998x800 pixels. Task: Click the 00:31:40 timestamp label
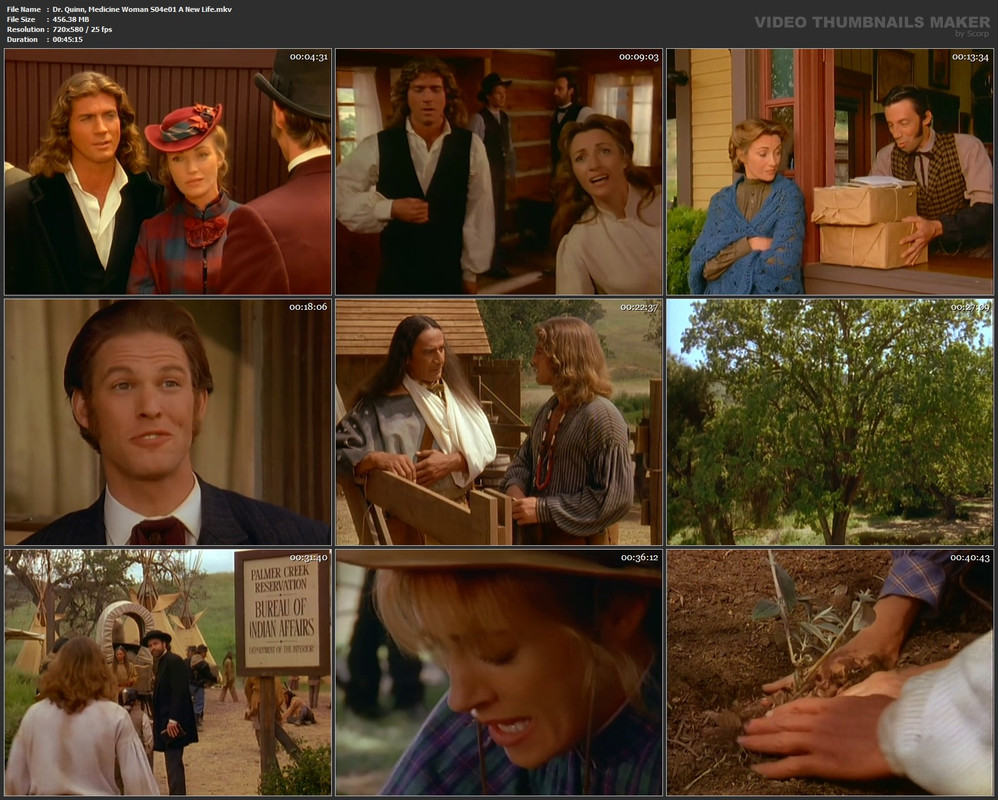(x=309, y=558)
